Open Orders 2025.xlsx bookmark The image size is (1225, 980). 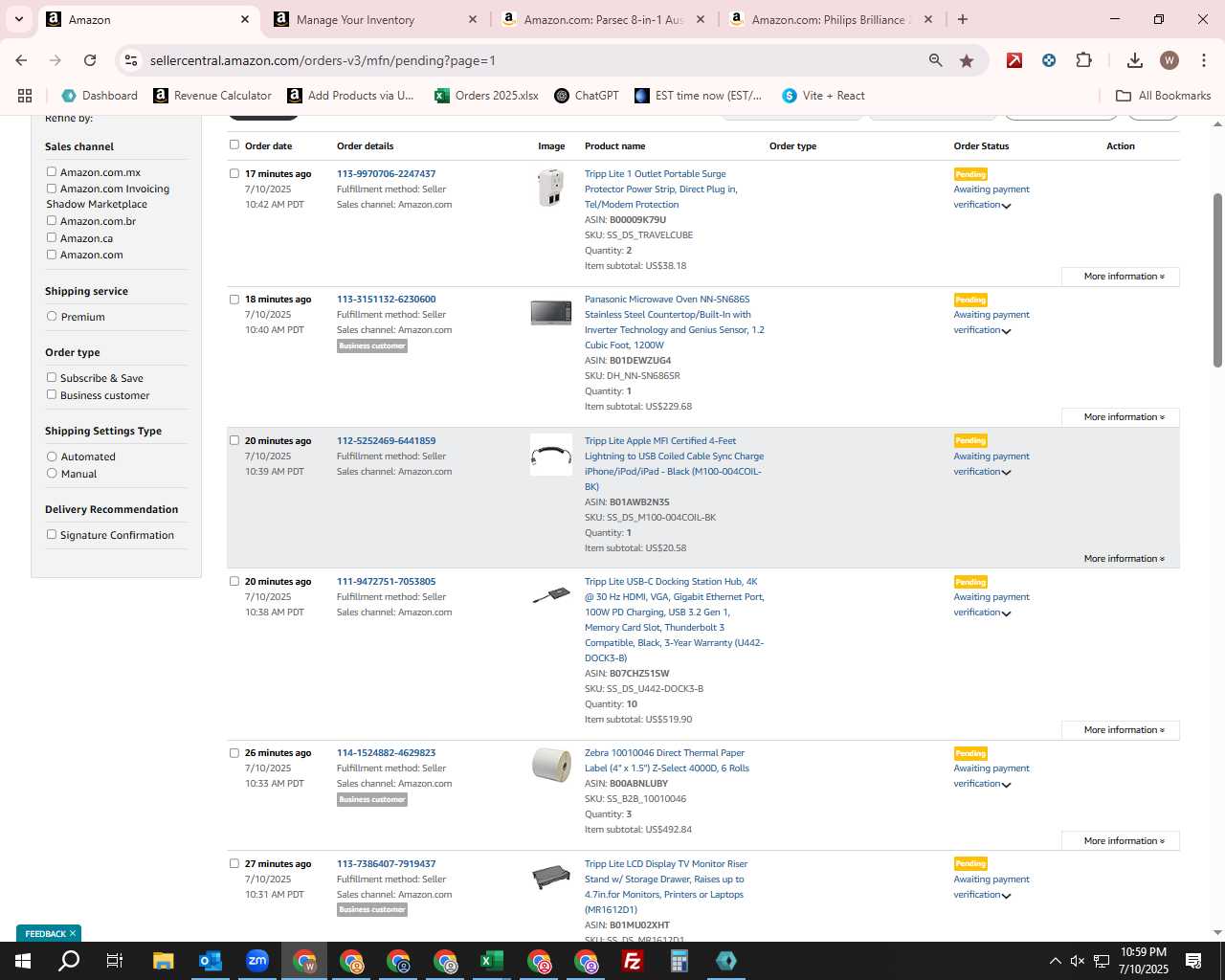[x=486, y=96]
